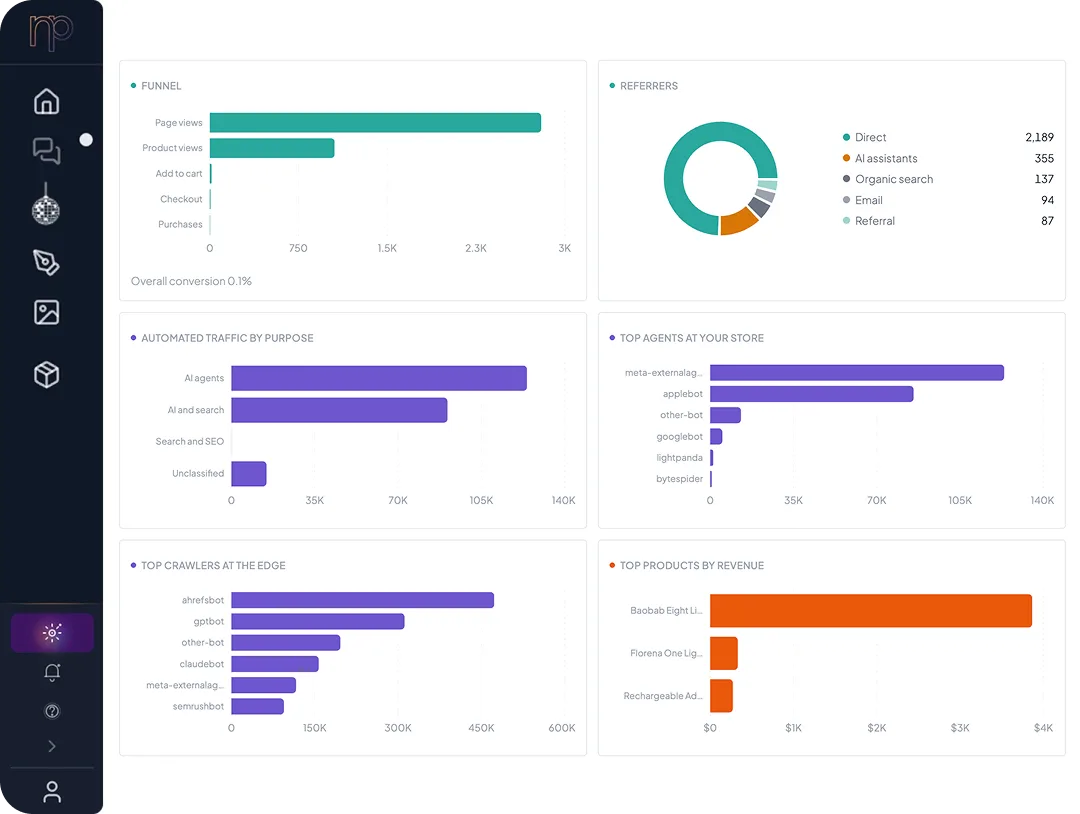Click the Rechargeable Ad... revenue bar
The height and width of the screenshot is (814, 1080).
click(721, 696)
